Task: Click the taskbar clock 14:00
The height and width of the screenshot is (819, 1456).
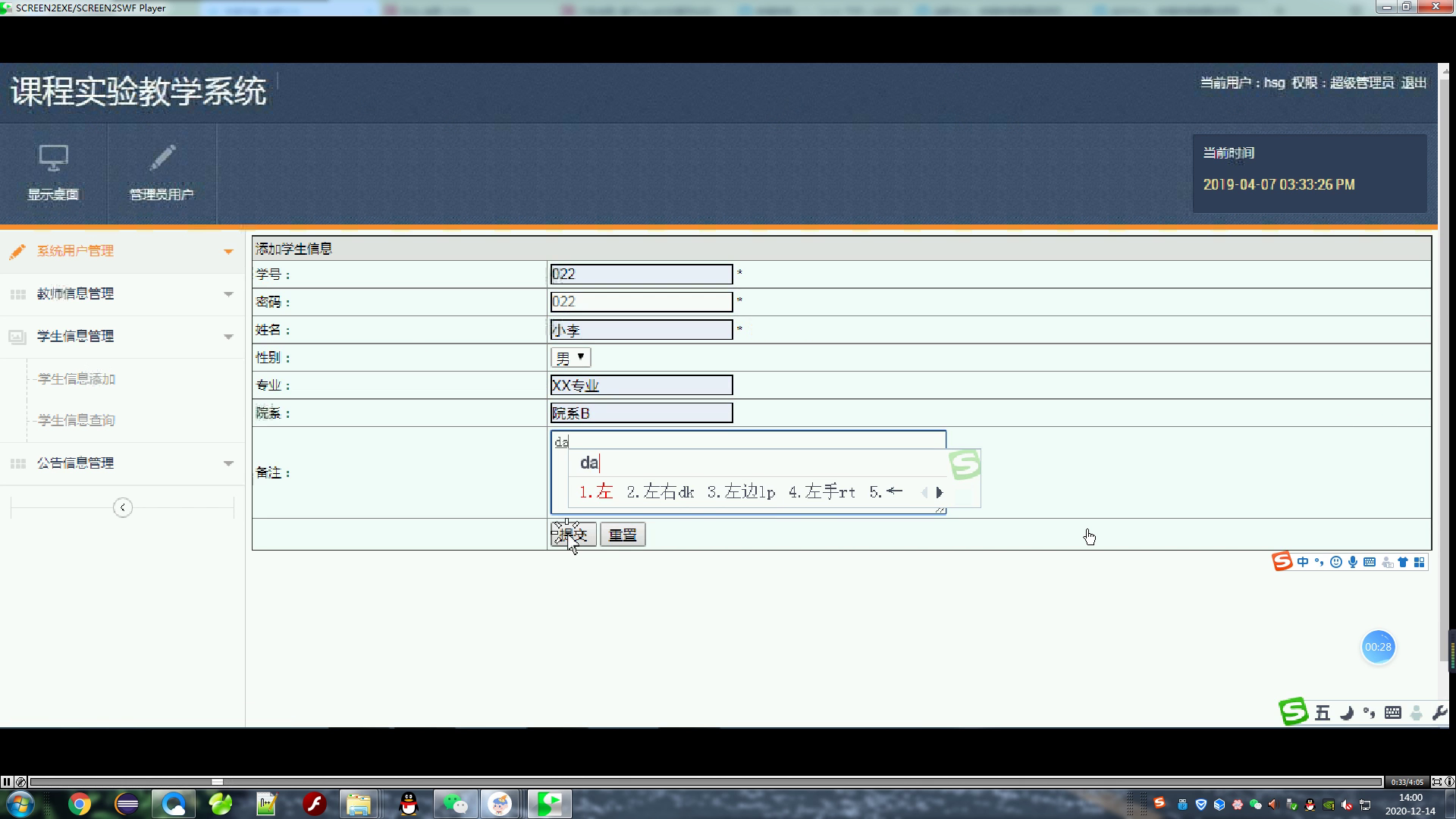Action: click(1410, 798)
